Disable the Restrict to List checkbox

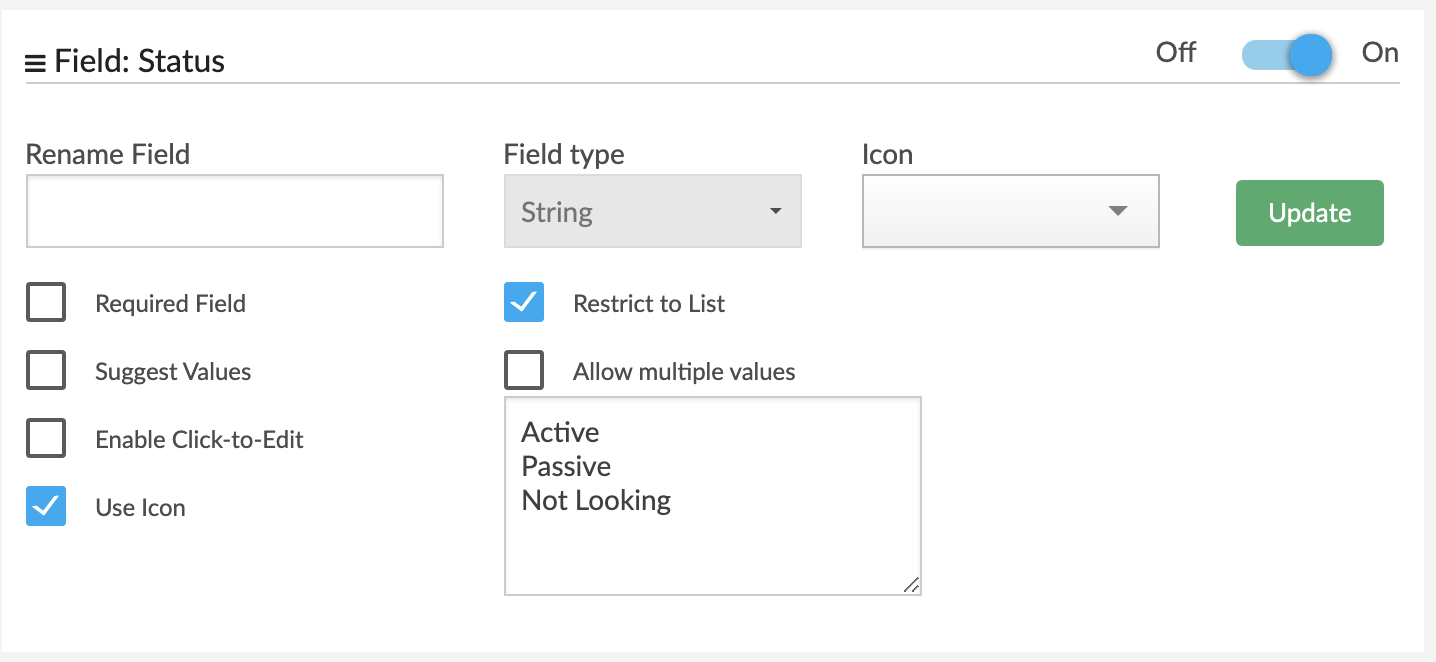click(524, 303)
